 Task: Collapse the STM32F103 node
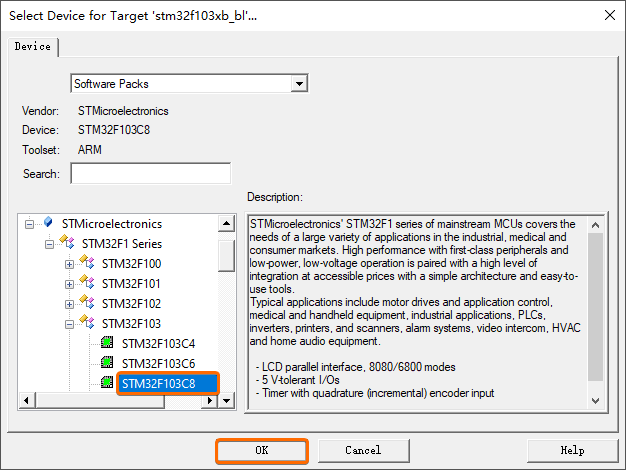point(69,324)
